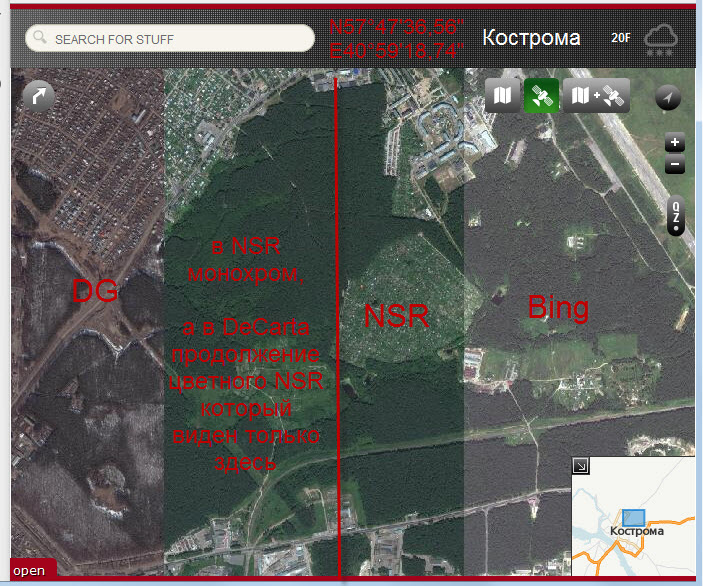
Task: Click the red DG label on map
Action: coord(96,291)
